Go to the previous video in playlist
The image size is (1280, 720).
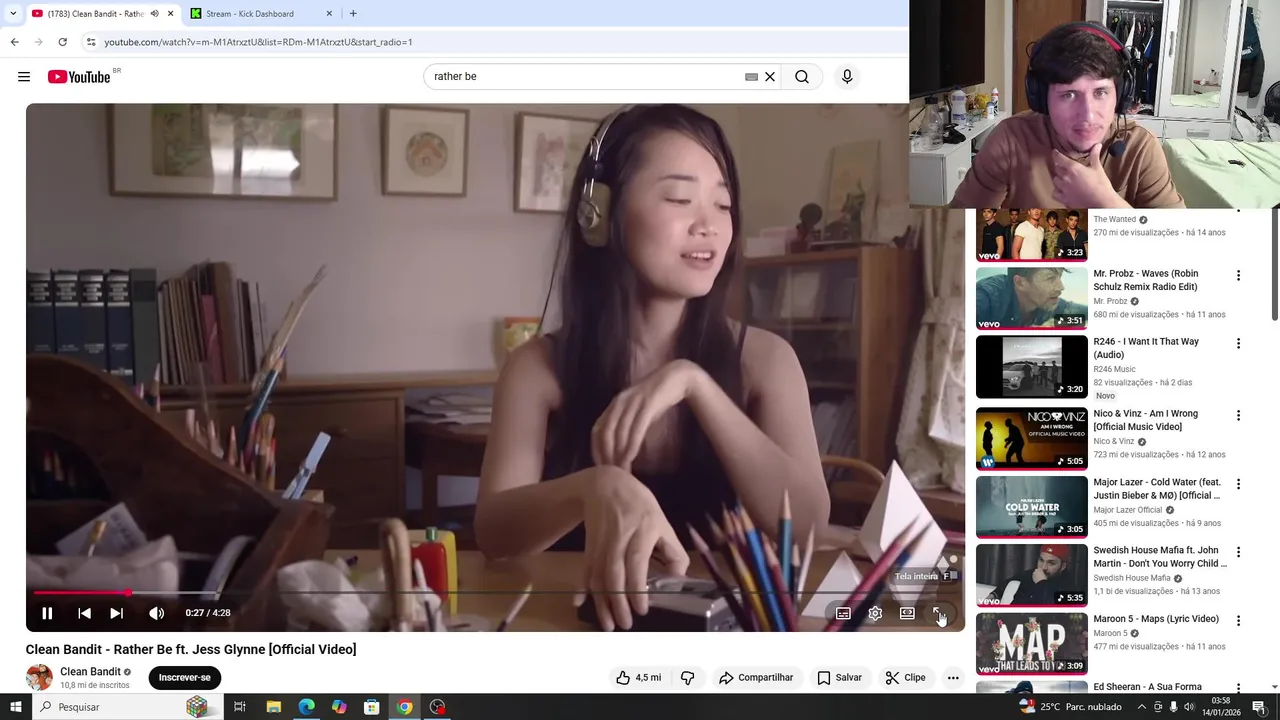[x=84, y=613]
